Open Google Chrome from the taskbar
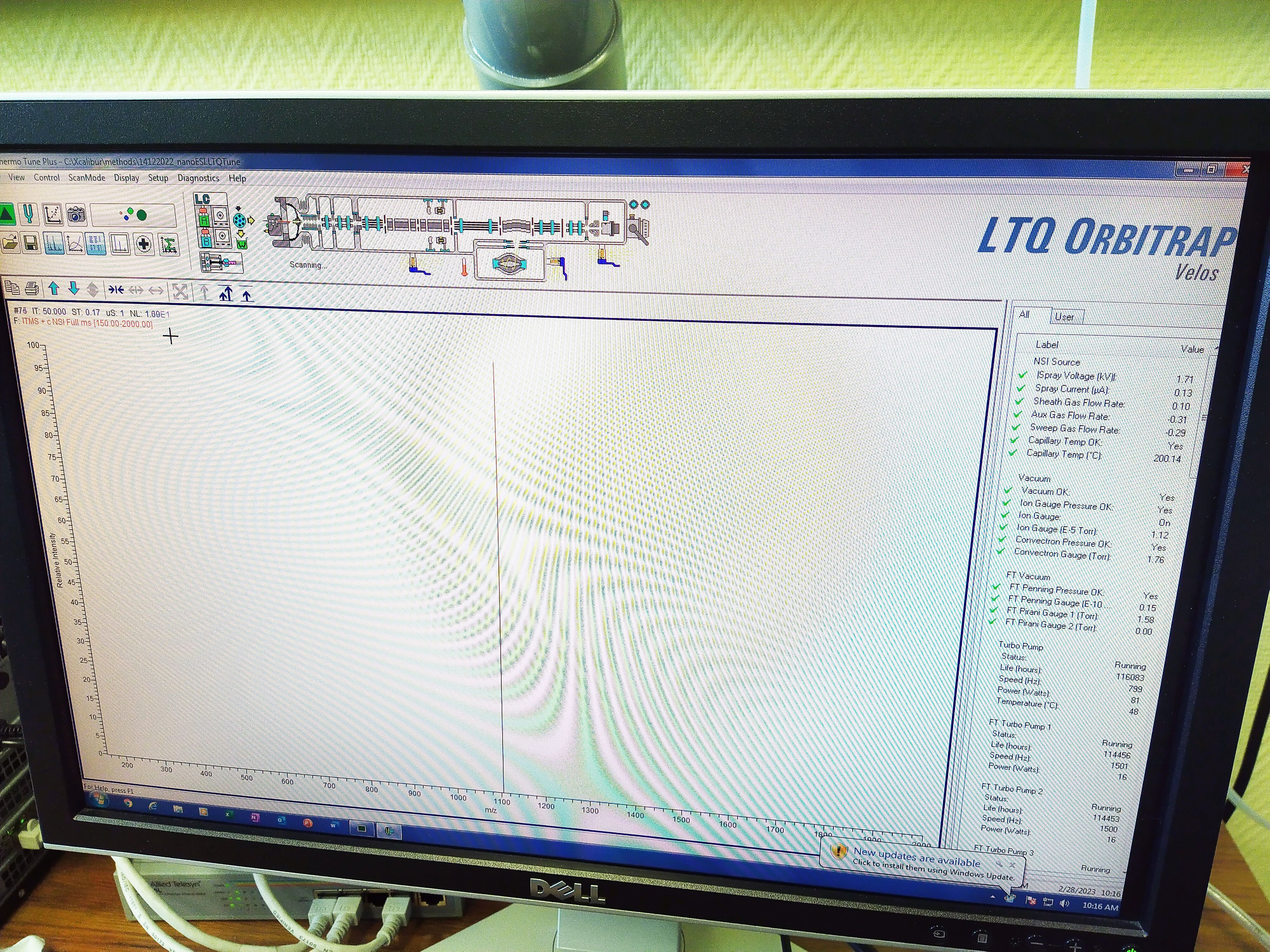Screen dimensions: 1270x952 (x=127, y=803)
